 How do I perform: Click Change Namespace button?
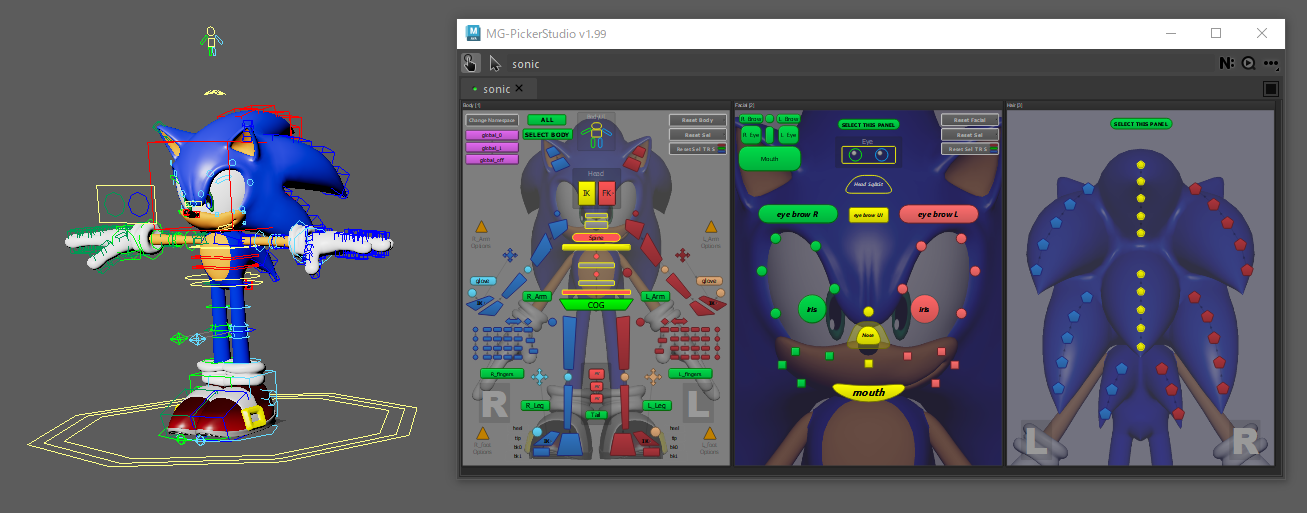pyautogui.click(x=492, y=120)
